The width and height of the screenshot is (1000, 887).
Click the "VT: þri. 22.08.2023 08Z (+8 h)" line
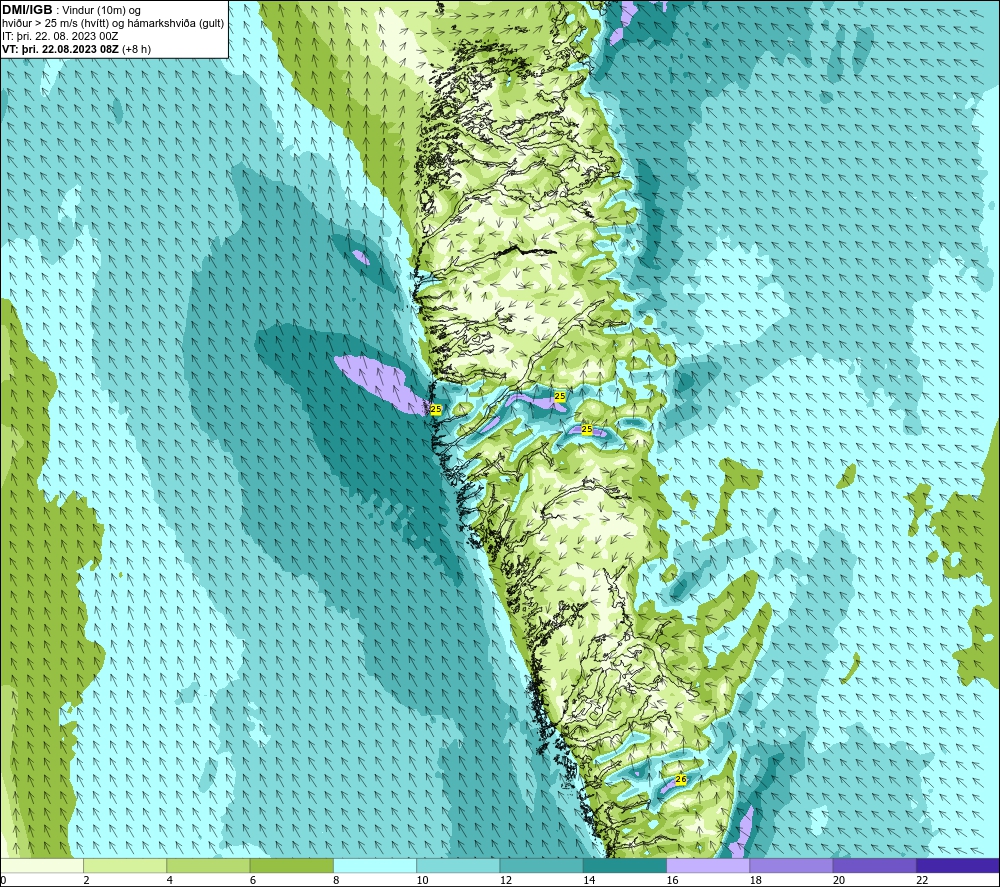pos(77,48)
